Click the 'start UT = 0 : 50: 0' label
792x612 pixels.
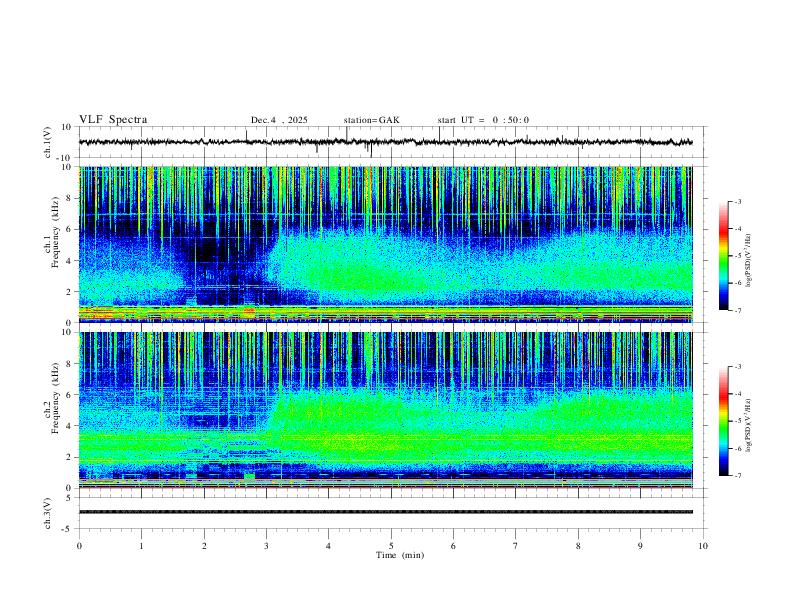(x=483, y=120)
